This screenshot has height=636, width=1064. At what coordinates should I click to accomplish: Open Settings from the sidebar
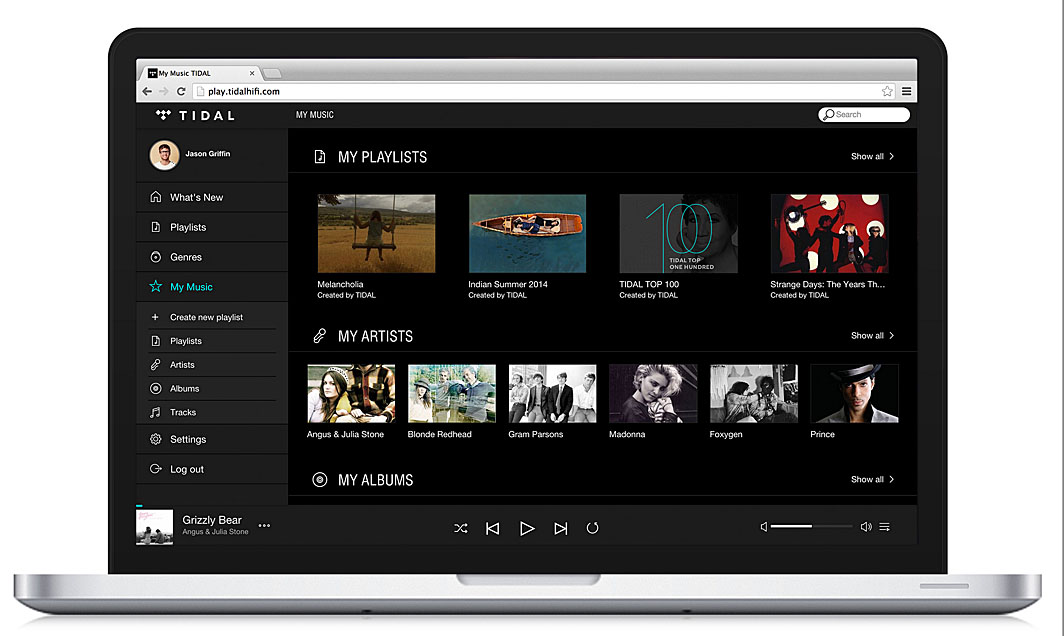(188, 439)
